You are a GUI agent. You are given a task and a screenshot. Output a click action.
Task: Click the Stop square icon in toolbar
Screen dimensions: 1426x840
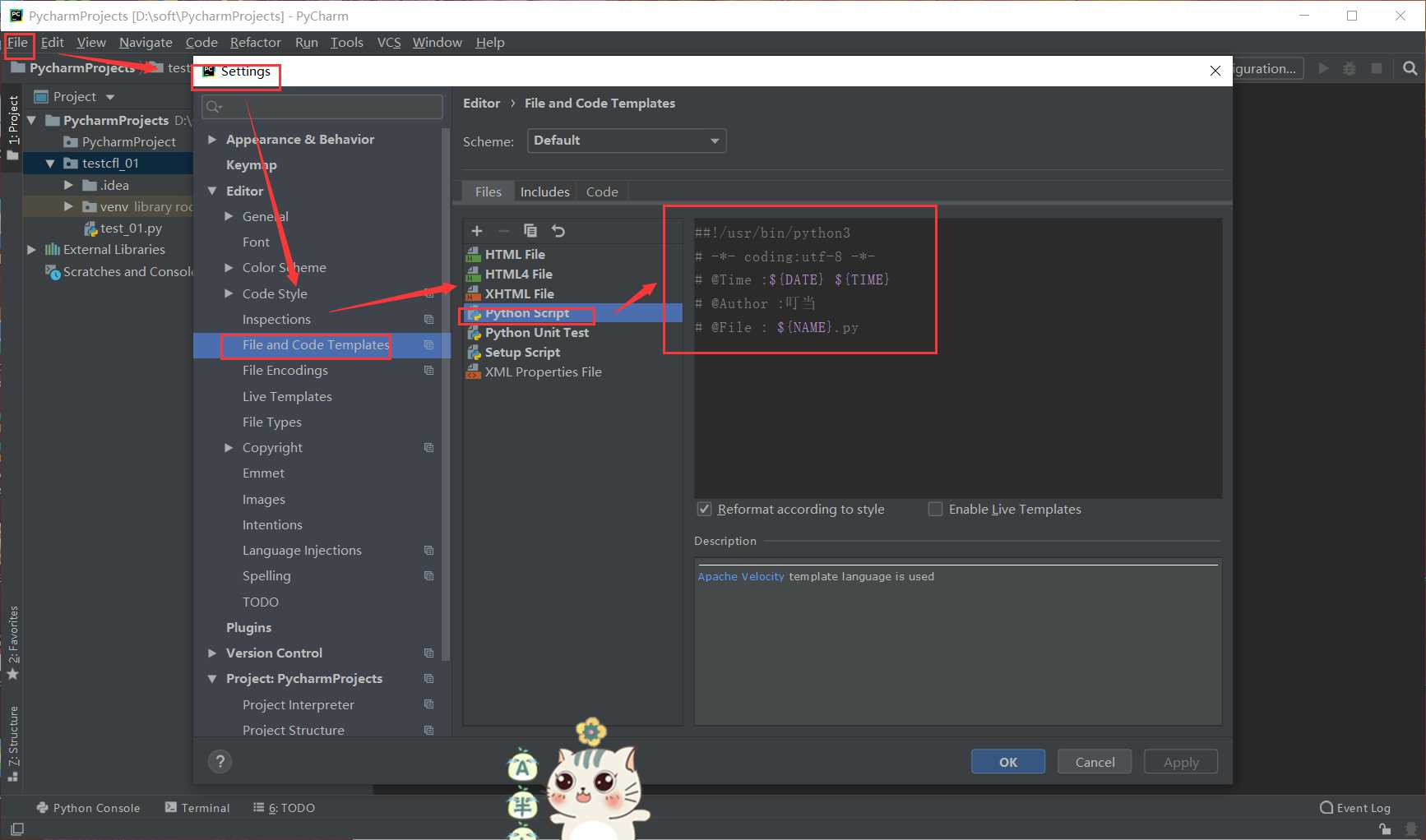1377,68
